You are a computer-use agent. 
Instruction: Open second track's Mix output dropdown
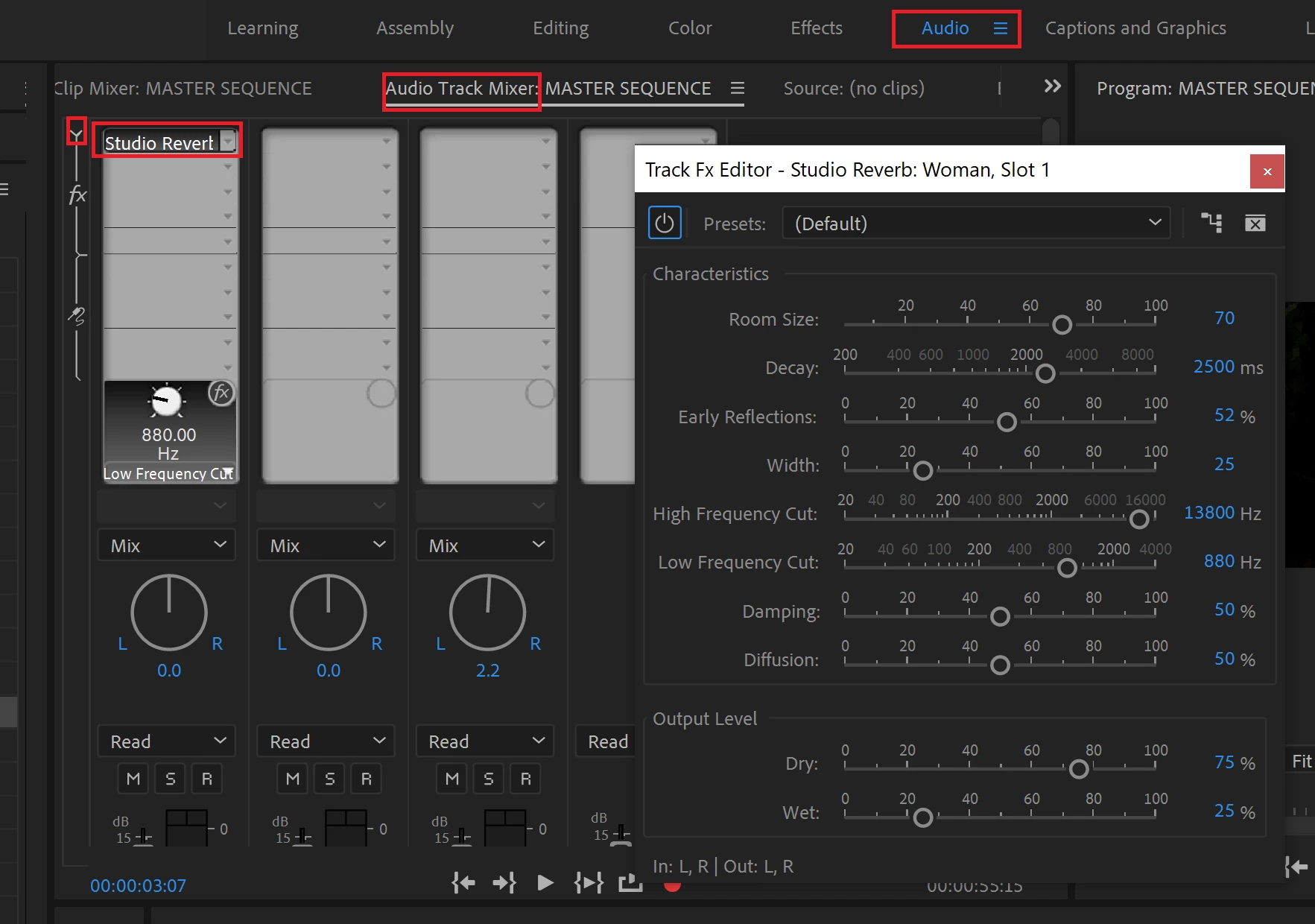[326, 545]
